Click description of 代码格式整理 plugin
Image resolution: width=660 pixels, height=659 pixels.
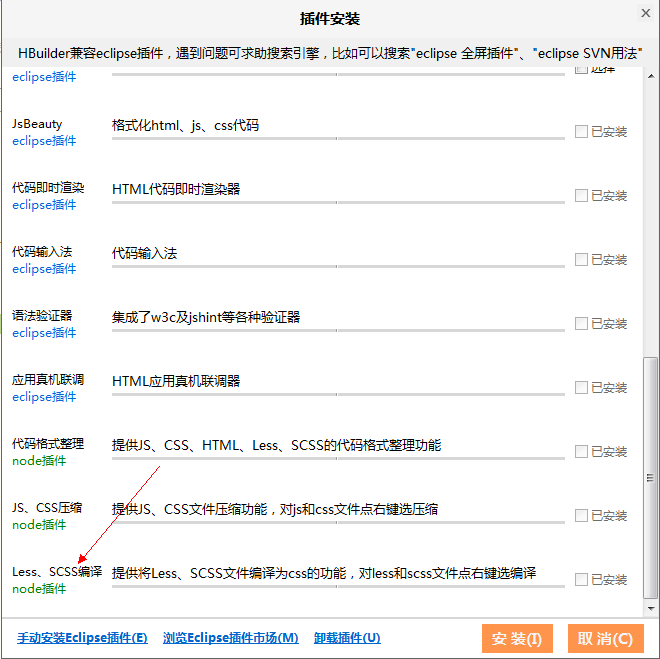pyautogui.click(x=277, y=445)
